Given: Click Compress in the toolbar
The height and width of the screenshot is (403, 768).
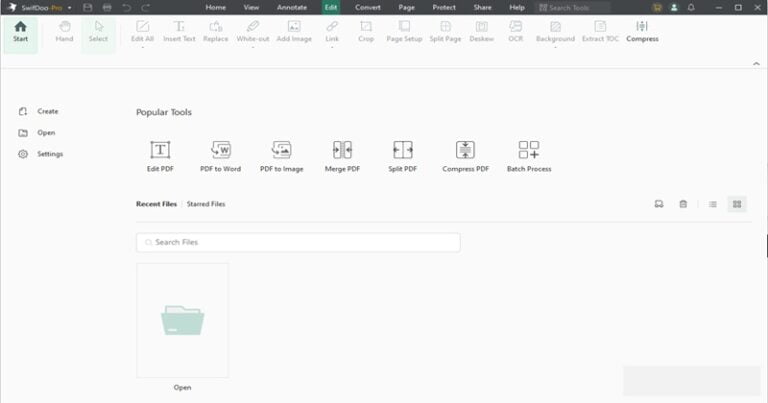Looking at the screenshot, I should [x=642, y=31].
